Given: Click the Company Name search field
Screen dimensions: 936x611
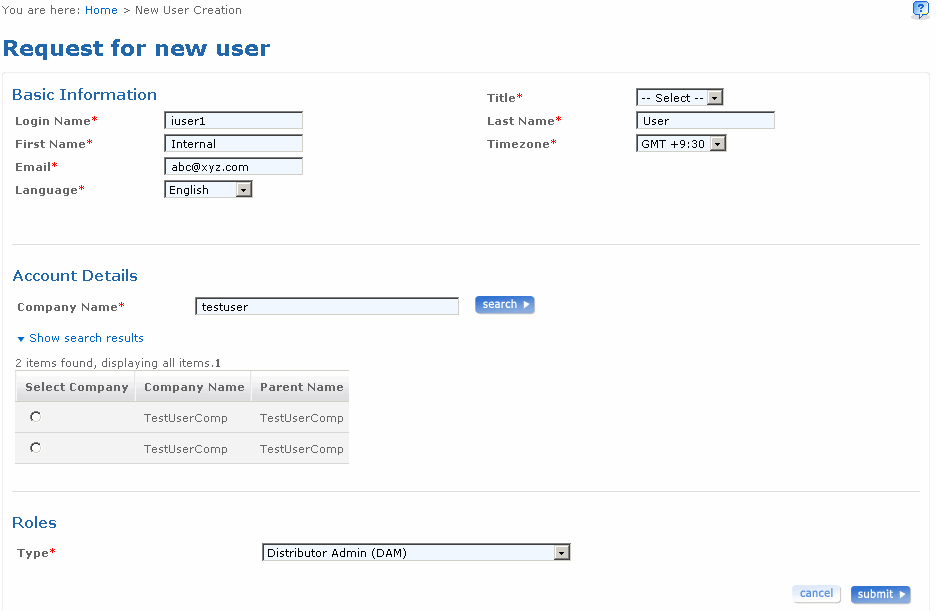Looking at the screenshot, I should point(327,307).
